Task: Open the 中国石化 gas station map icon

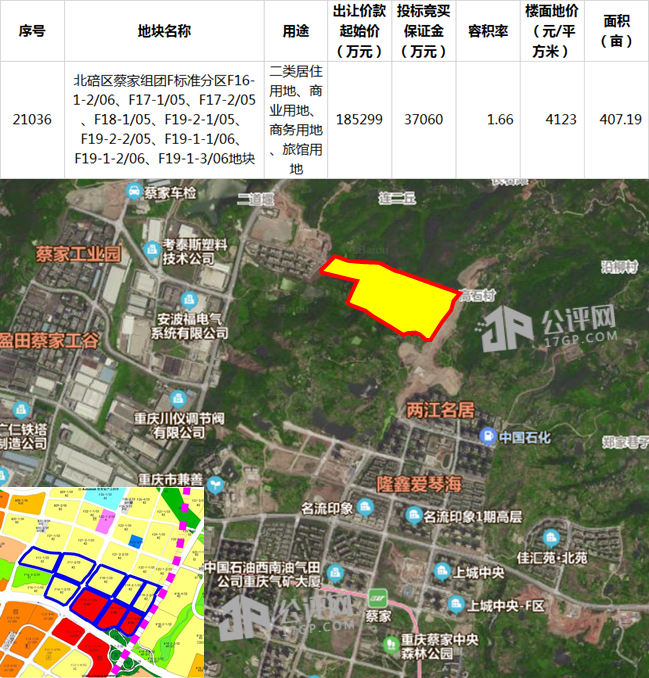Action: [487, 437]
